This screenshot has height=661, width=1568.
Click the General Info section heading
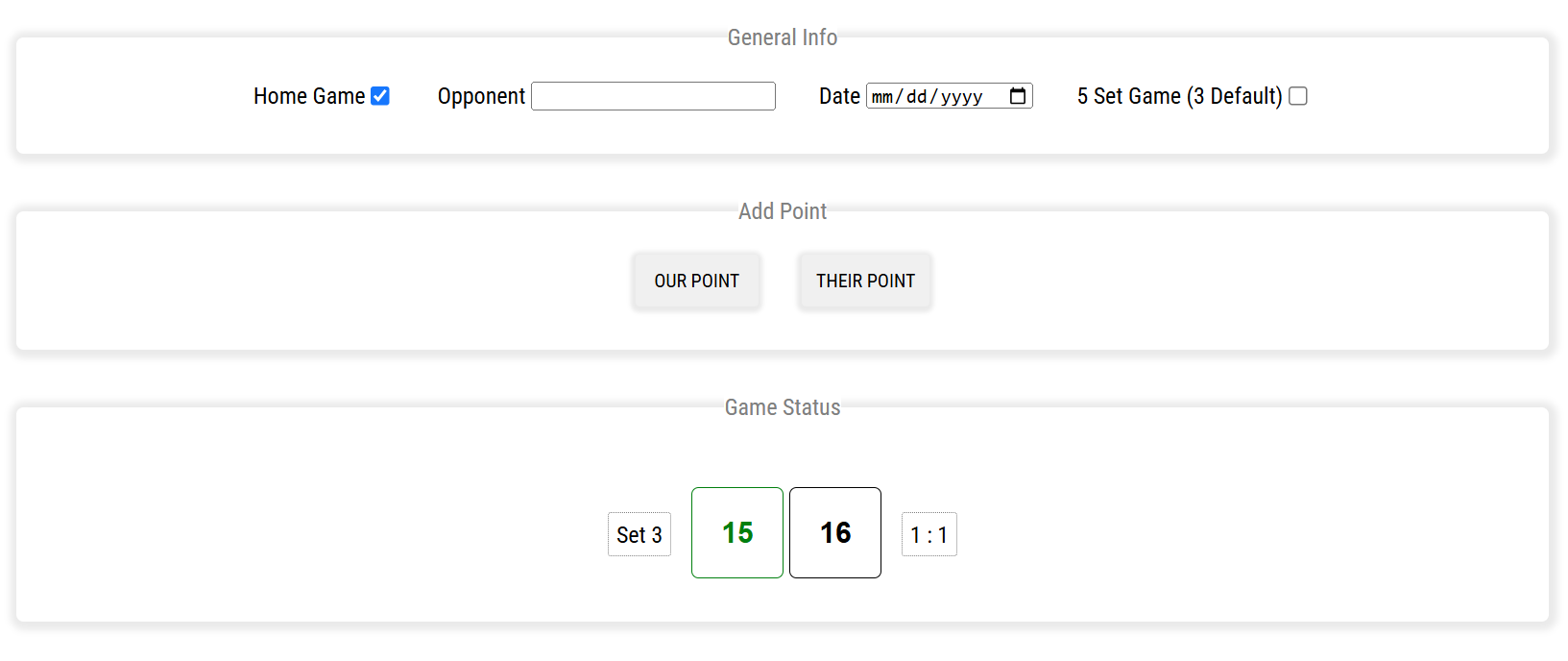(783, 37)
